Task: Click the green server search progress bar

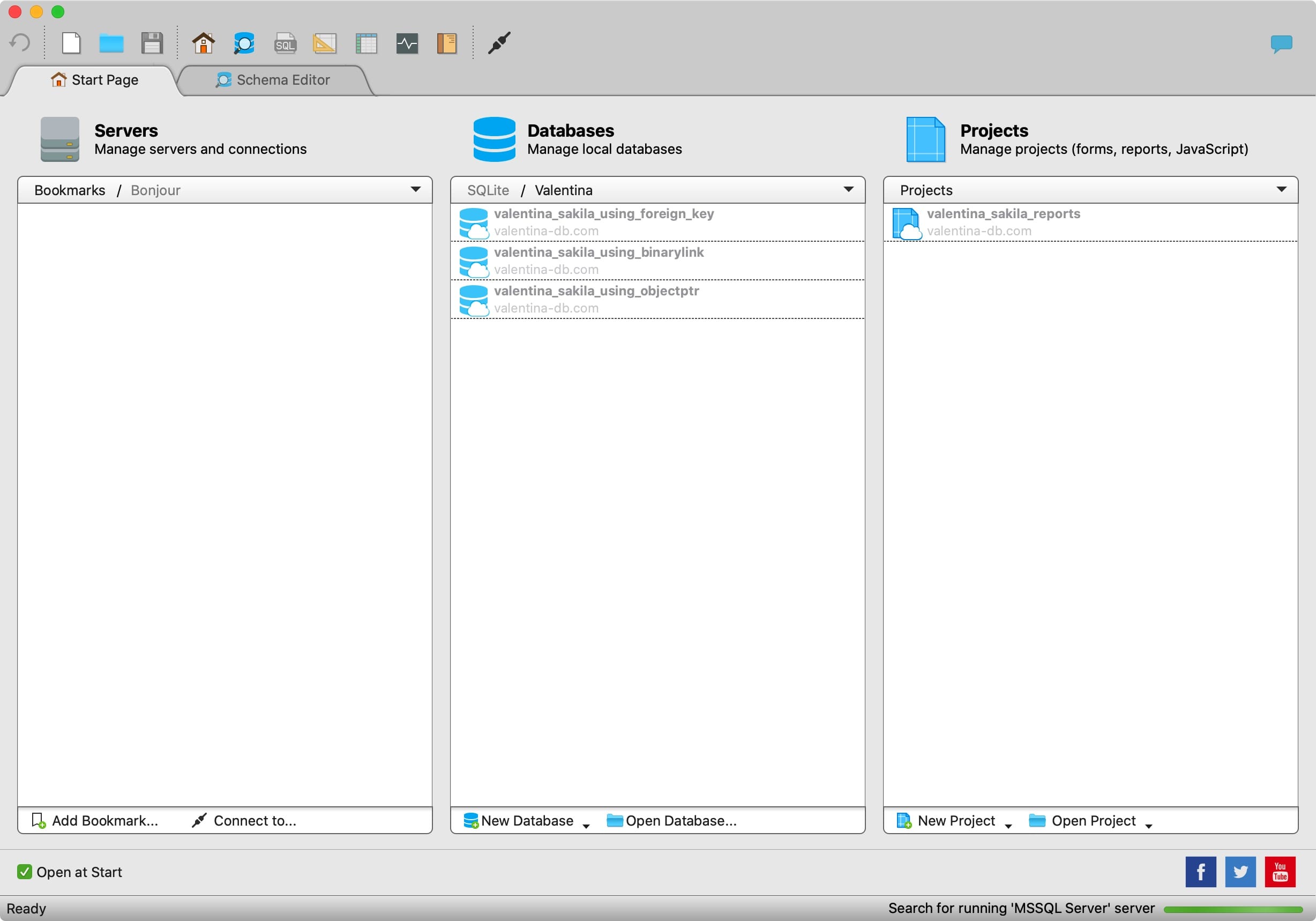Action: coord(1232,909)
